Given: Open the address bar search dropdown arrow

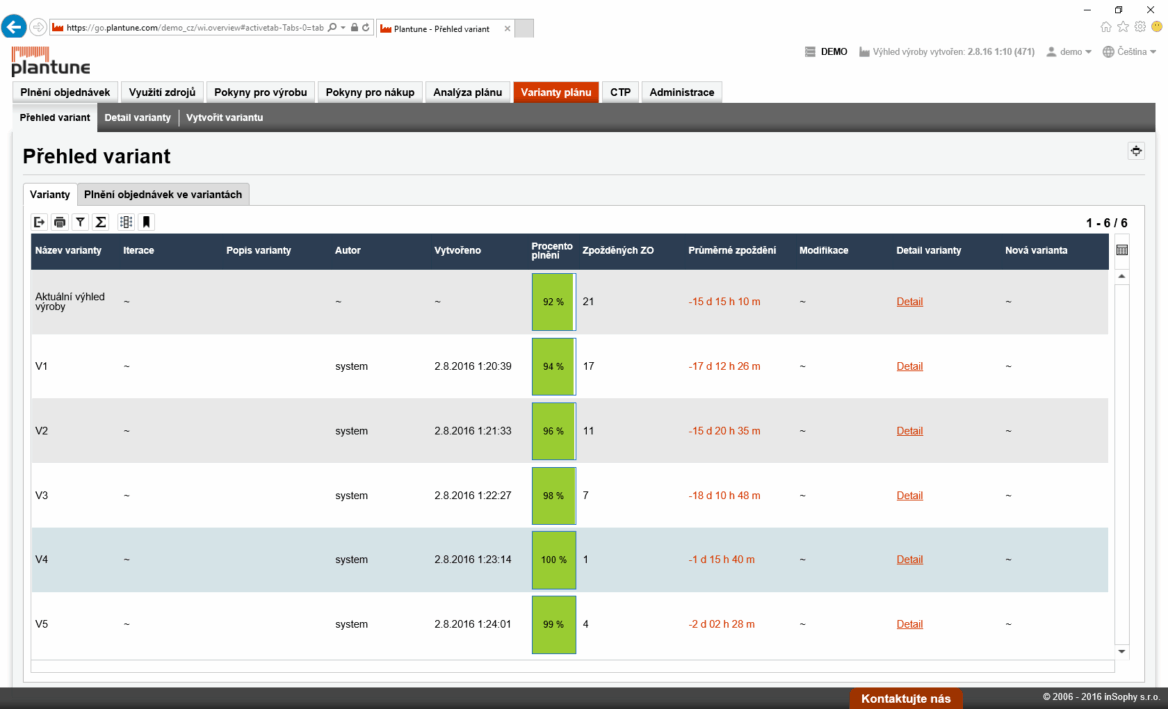Looking at the screenshot, I should point(344,28).
